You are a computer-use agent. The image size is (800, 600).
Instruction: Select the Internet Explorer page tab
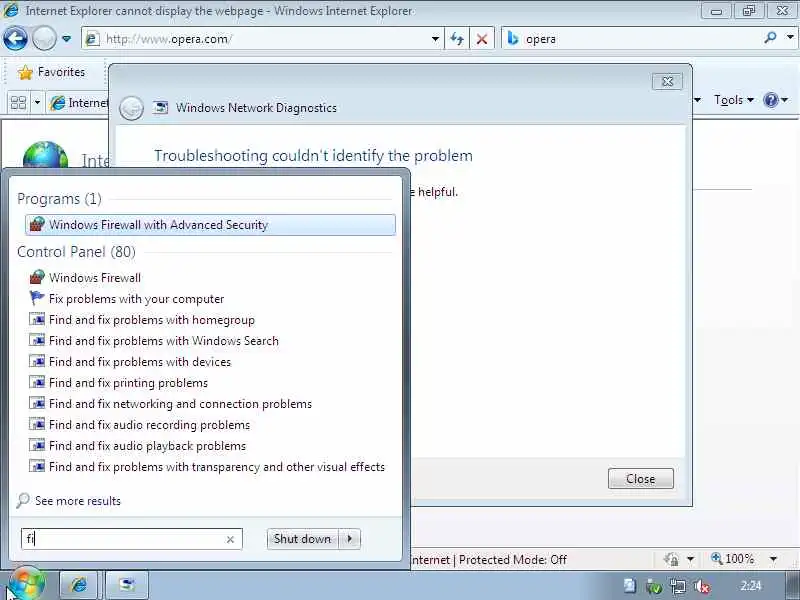[79, 103]
